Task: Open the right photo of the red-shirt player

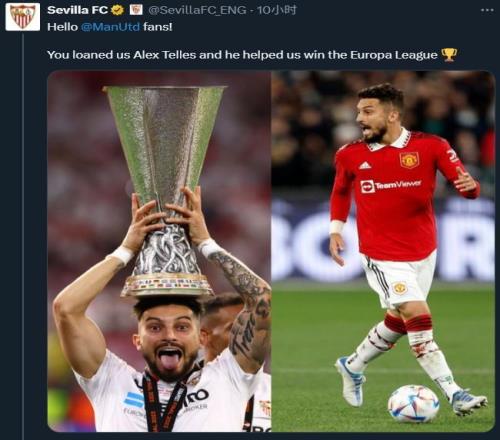Action: point(383,251)
